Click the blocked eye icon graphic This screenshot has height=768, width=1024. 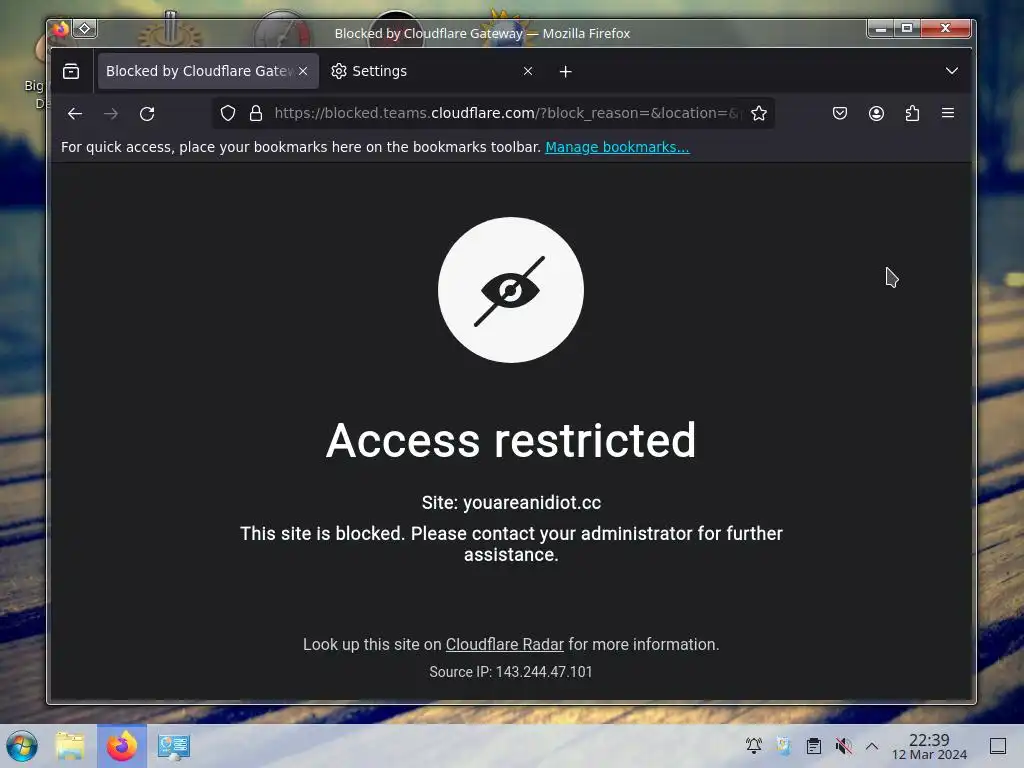pos(511,290)
